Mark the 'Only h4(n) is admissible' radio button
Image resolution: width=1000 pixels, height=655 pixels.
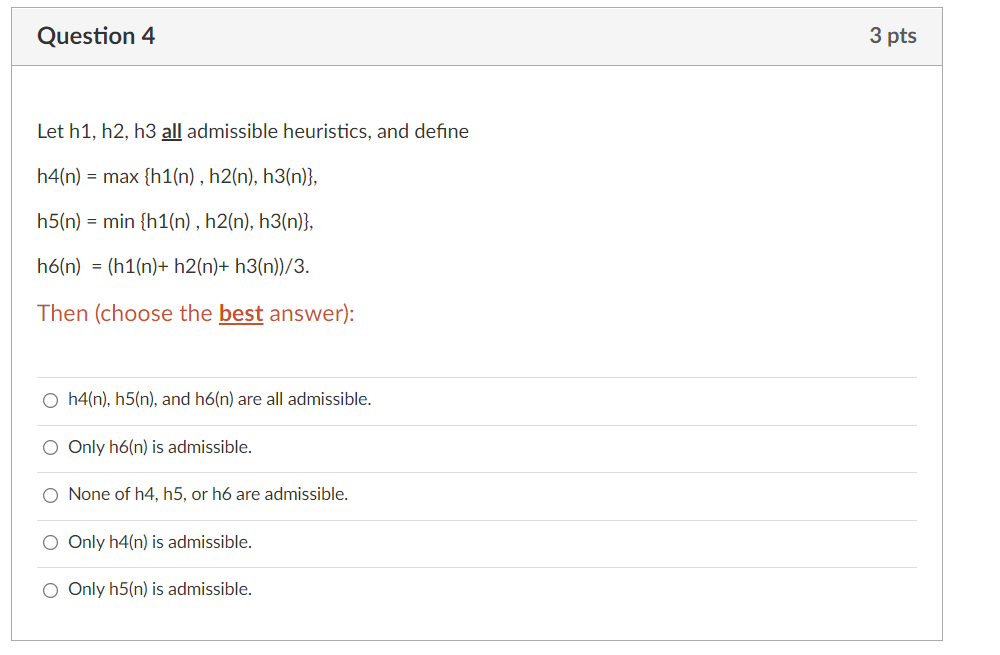50,543
